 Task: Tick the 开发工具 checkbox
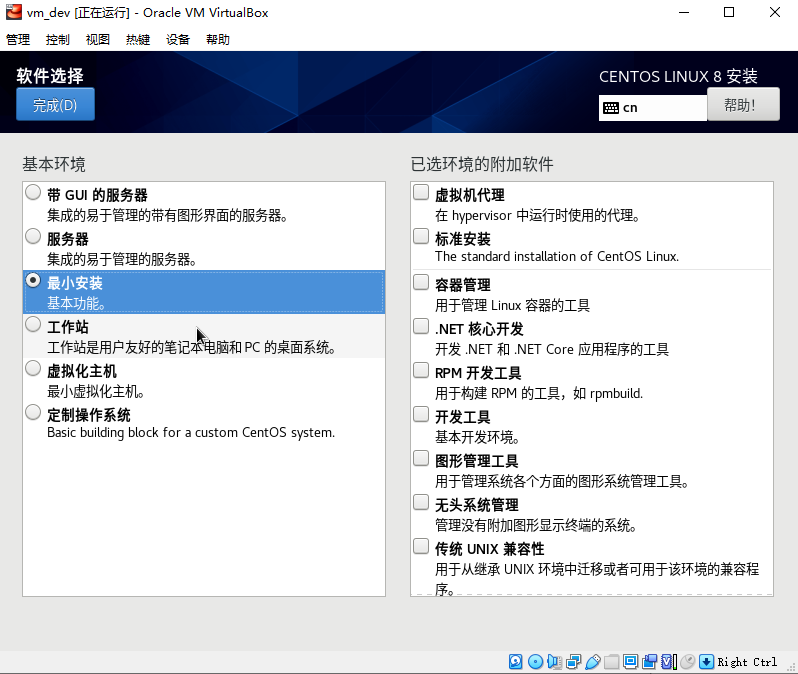pyautogui.click(x=421, y=414)
